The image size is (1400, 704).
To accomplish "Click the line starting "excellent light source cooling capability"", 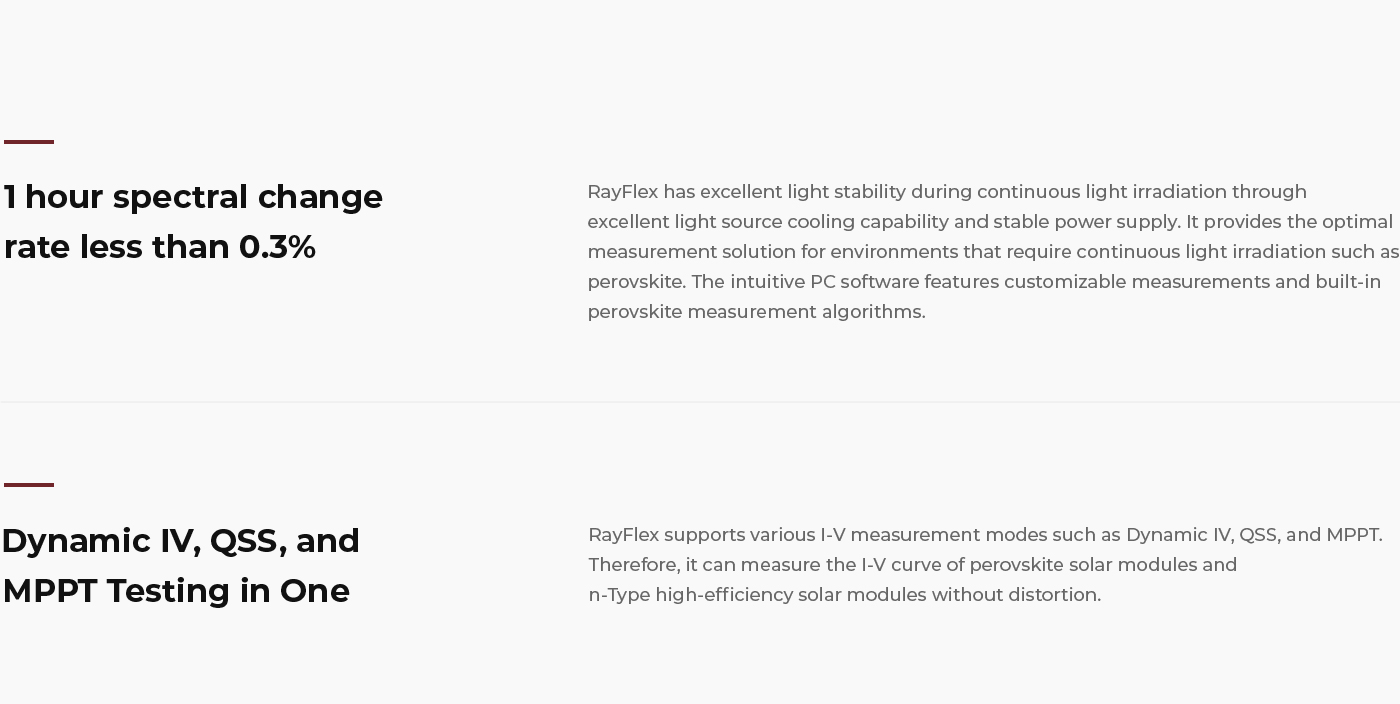I will pyautogui.click(x=990, y=222).
